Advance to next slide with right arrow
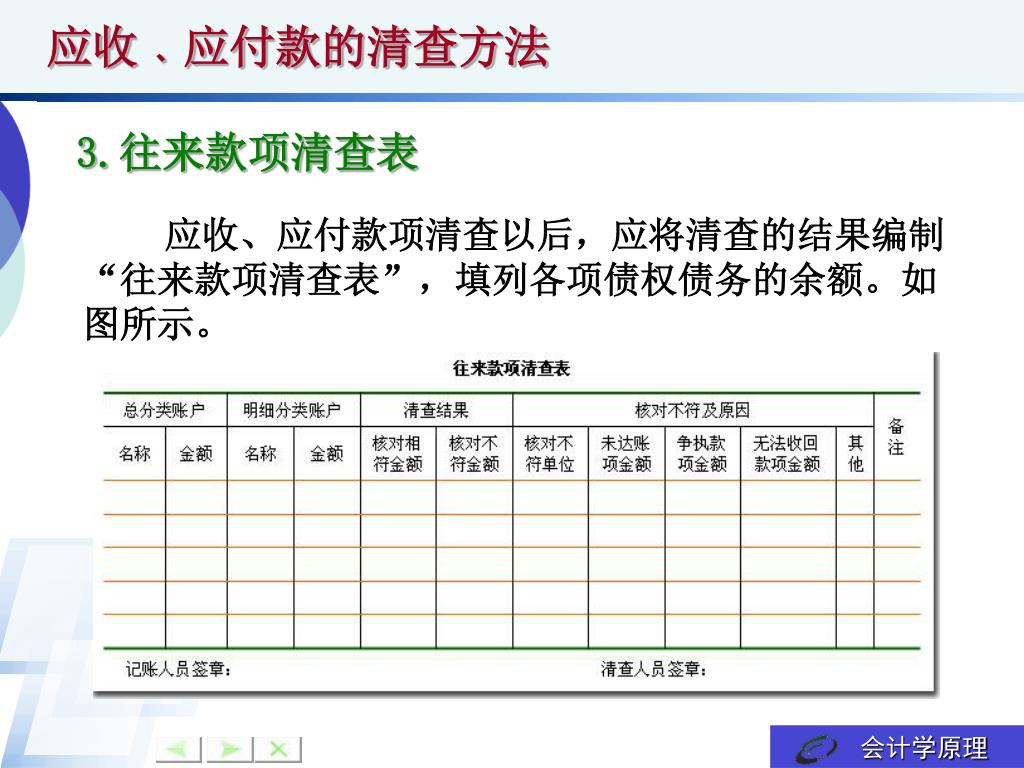This screenshot has height=768, width=1024. click(229, 748)
